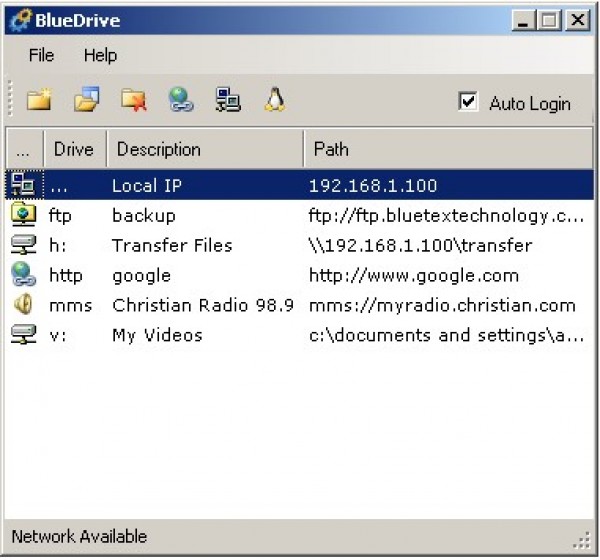Click the v: drive network icon
Screen dimensions: 600x560
click(23, 335)
